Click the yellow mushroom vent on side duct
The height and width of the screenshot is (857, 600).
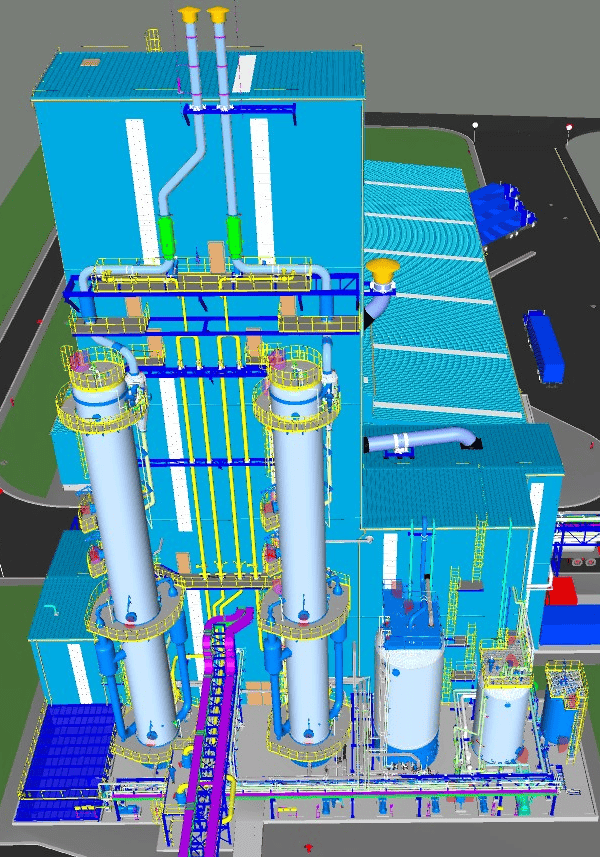(381, 270)
